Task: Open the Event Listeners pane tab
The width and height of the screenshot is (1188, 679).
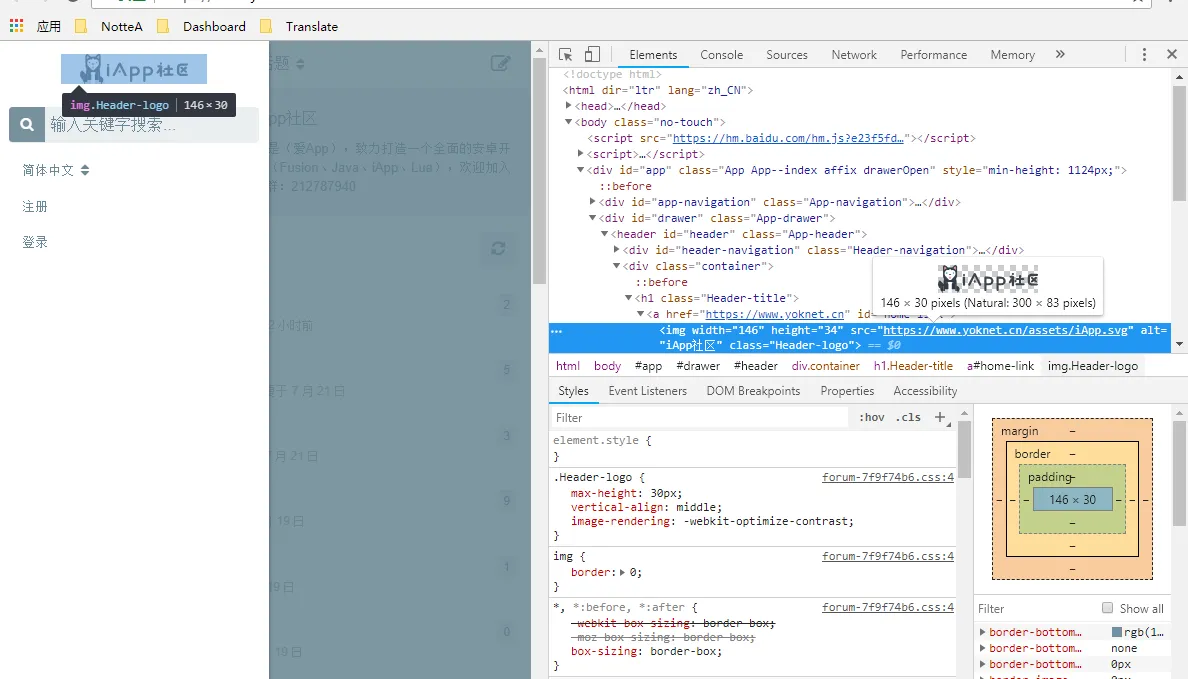Action: click(x=648, y=391)
